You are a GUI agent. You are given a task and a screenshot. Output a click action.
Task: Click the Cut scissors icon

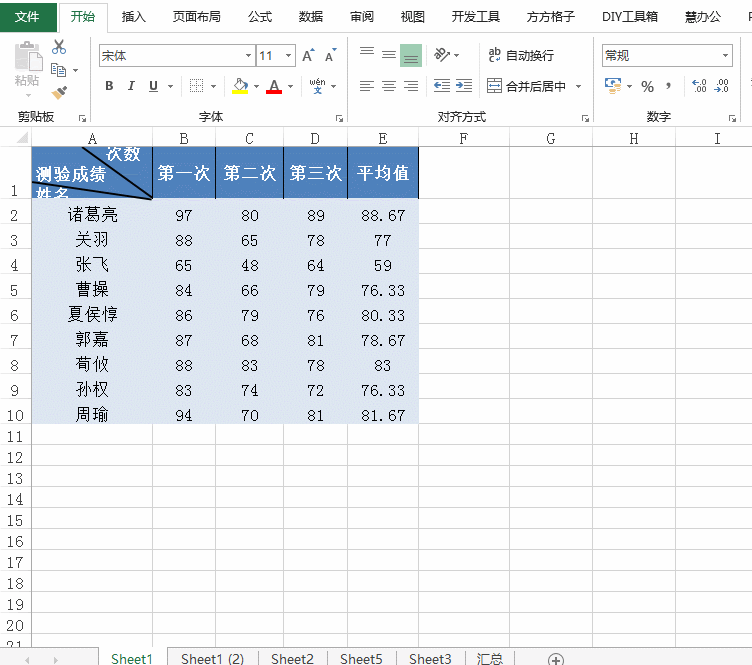tap(59, 47)
